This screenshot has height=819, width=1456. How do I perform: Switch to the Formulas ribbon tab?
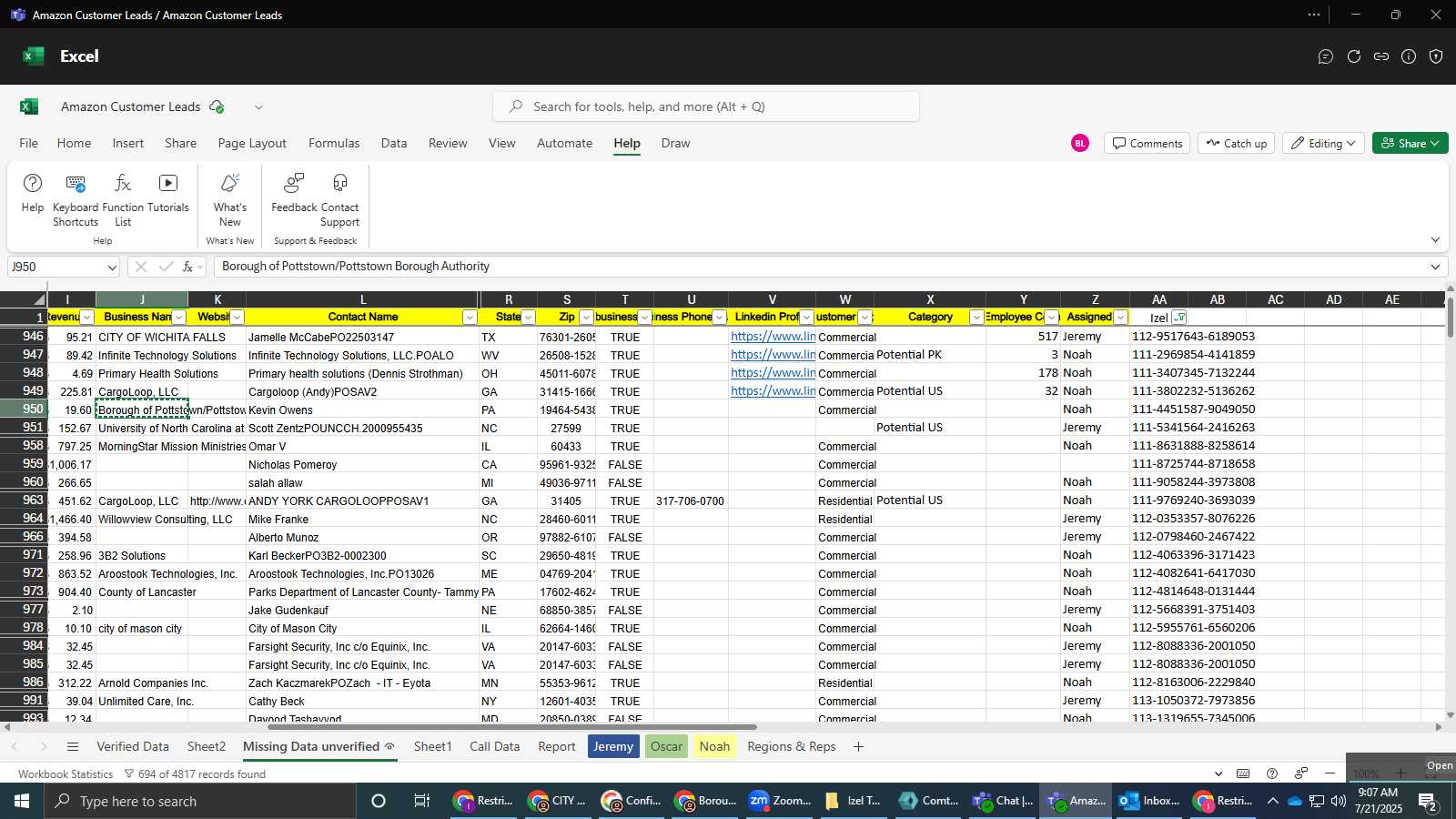pyautogui.click(x=334, y=143)
